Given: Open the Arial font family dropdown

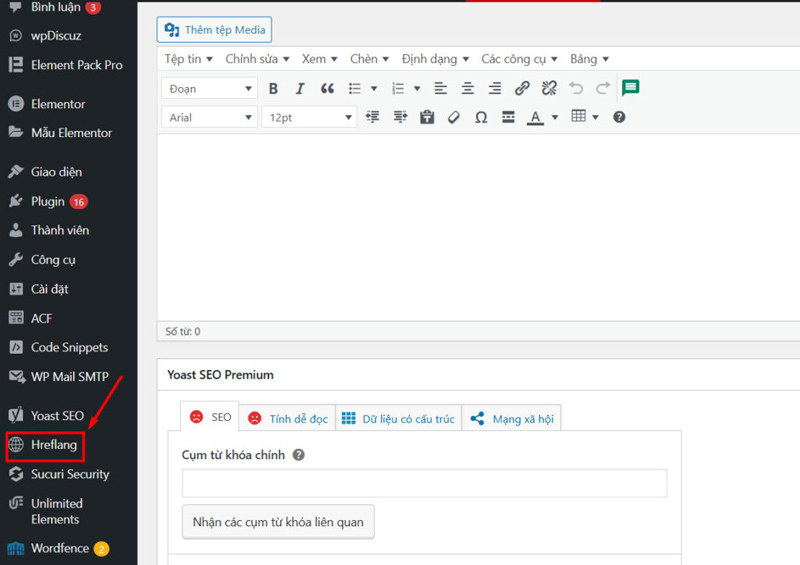Looking at the screenshot, I should [209, 117].
